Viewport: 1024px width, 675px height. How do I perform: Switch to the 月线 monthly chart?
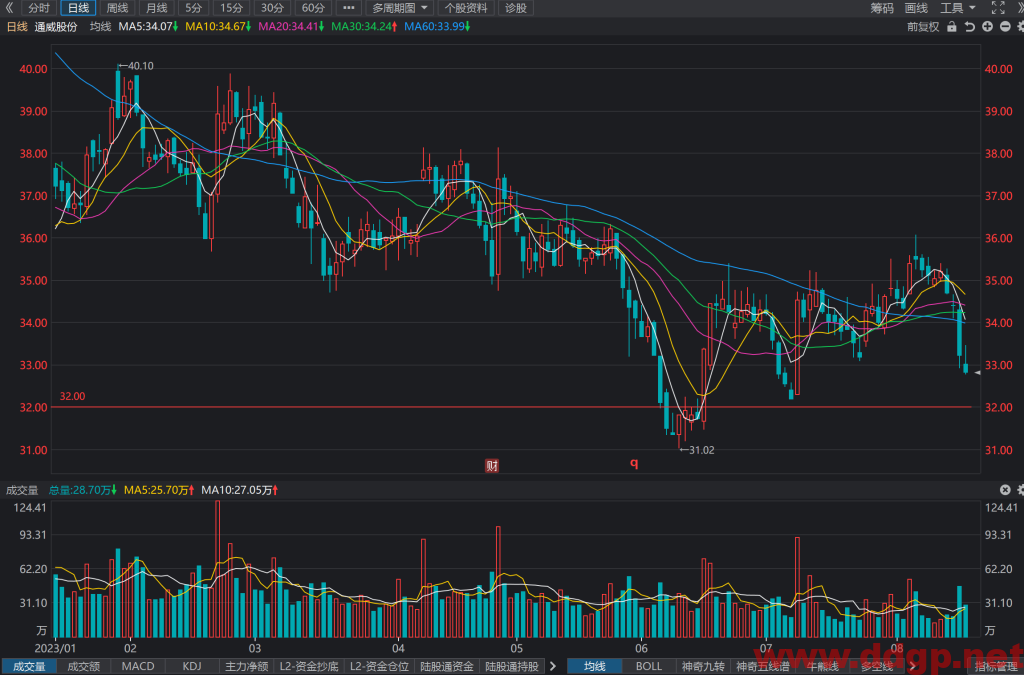click(157, 8)
